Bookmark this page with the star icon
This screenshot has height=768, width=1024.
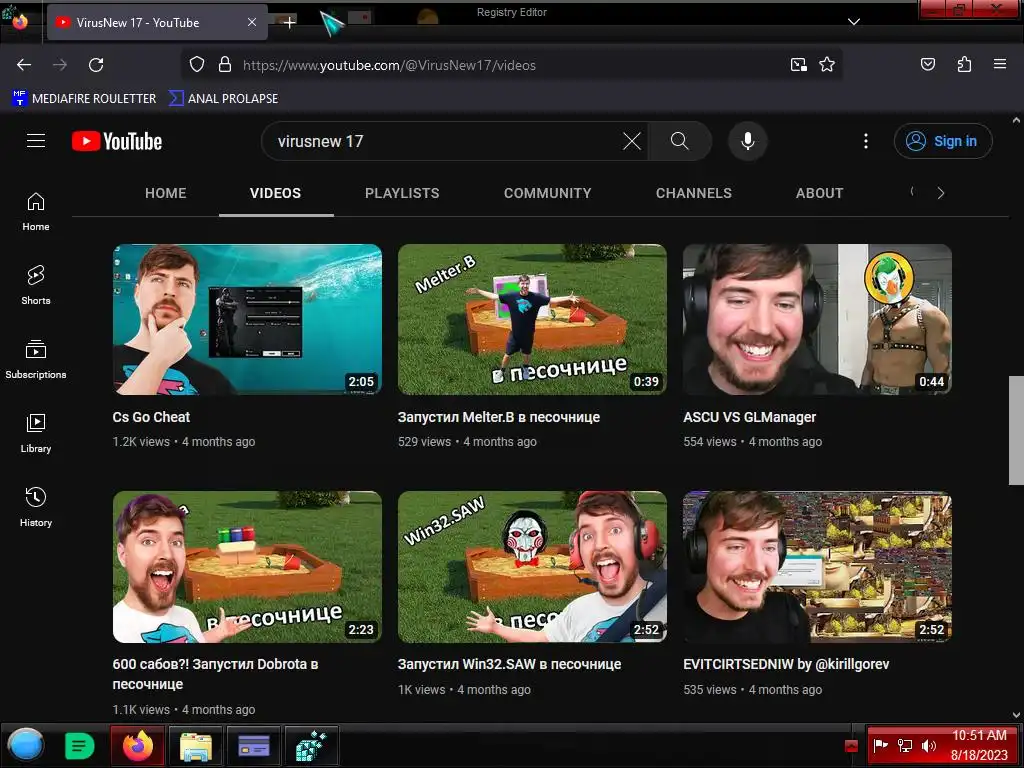click(827, 65)
